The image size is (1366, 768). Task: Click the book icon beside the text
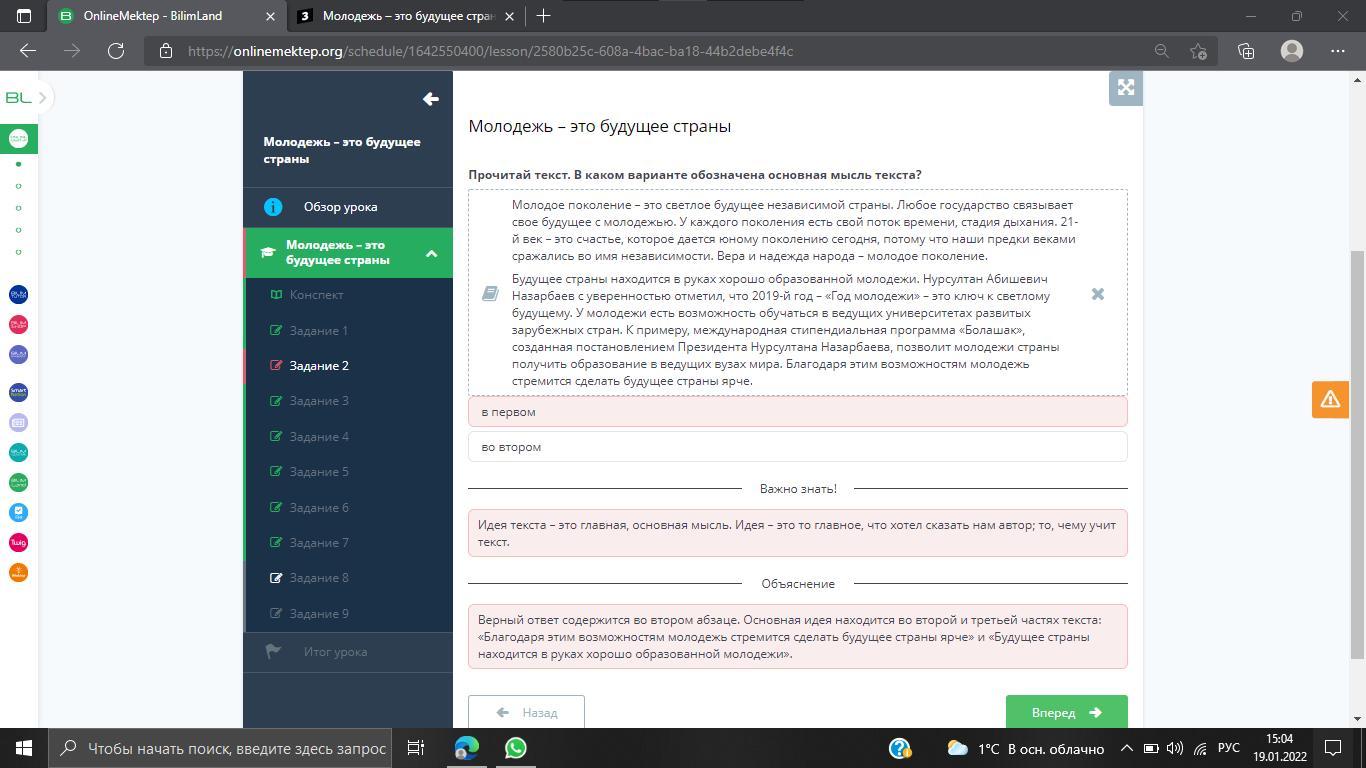coord(490,293)
